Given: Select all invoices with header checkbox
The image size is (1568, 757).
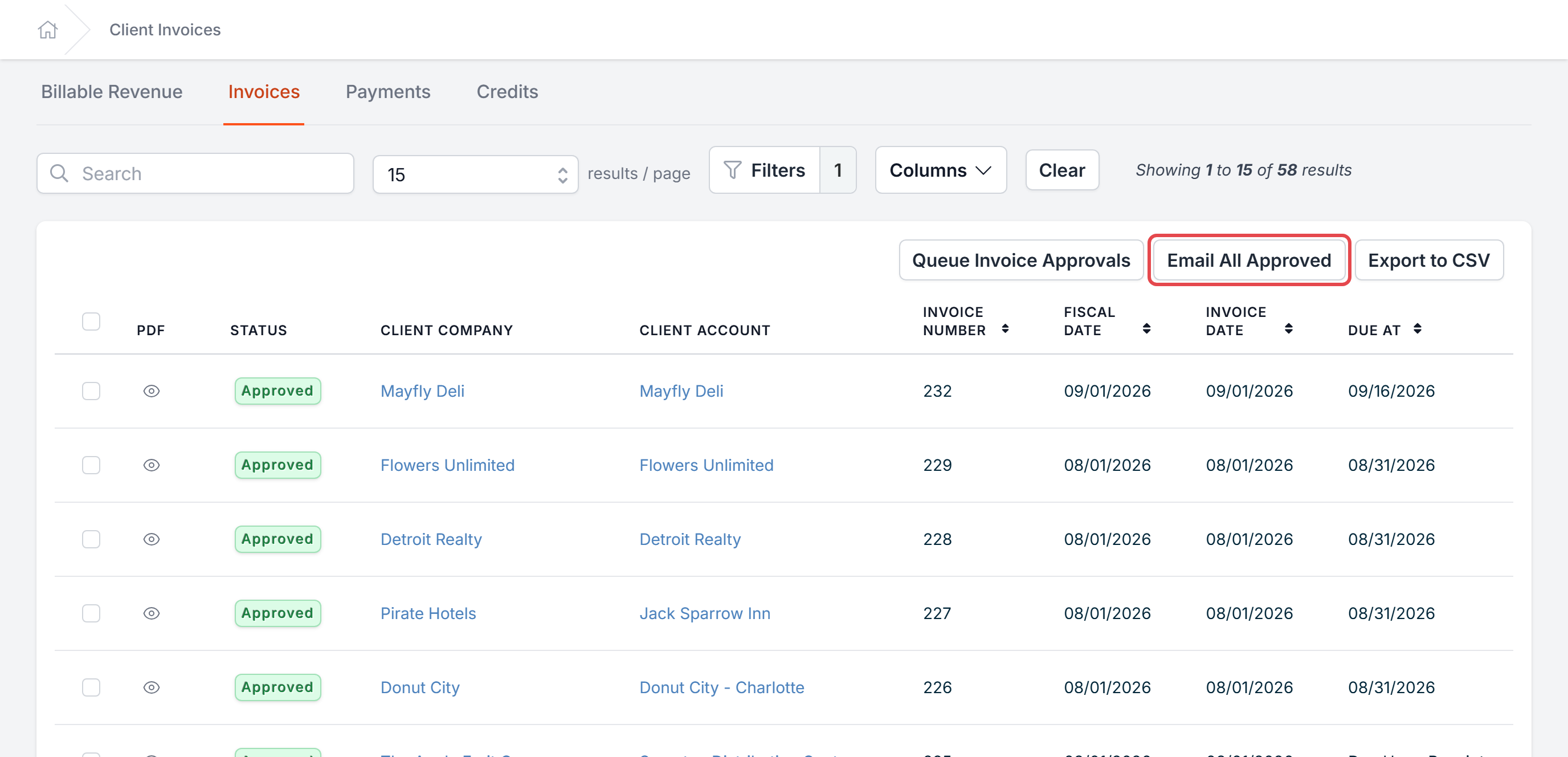Looking at the screenshot, I should pos(91,321).
